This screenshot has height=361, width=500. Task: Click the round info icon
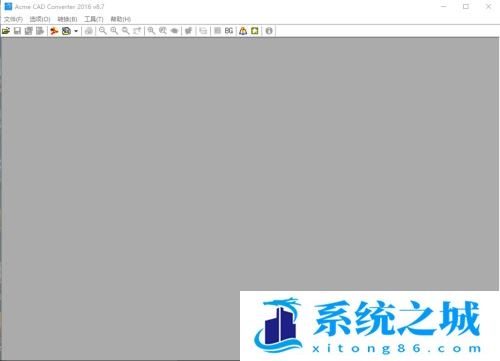[269, 31]
